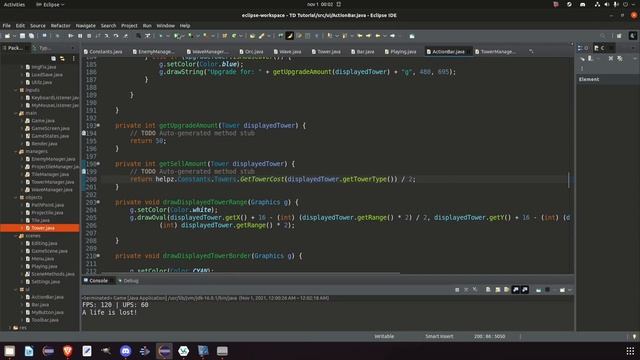Viewport: 640px width, 360px height.
Task: Click Collapse All in Package Explorer
Action: coord(53,58)
